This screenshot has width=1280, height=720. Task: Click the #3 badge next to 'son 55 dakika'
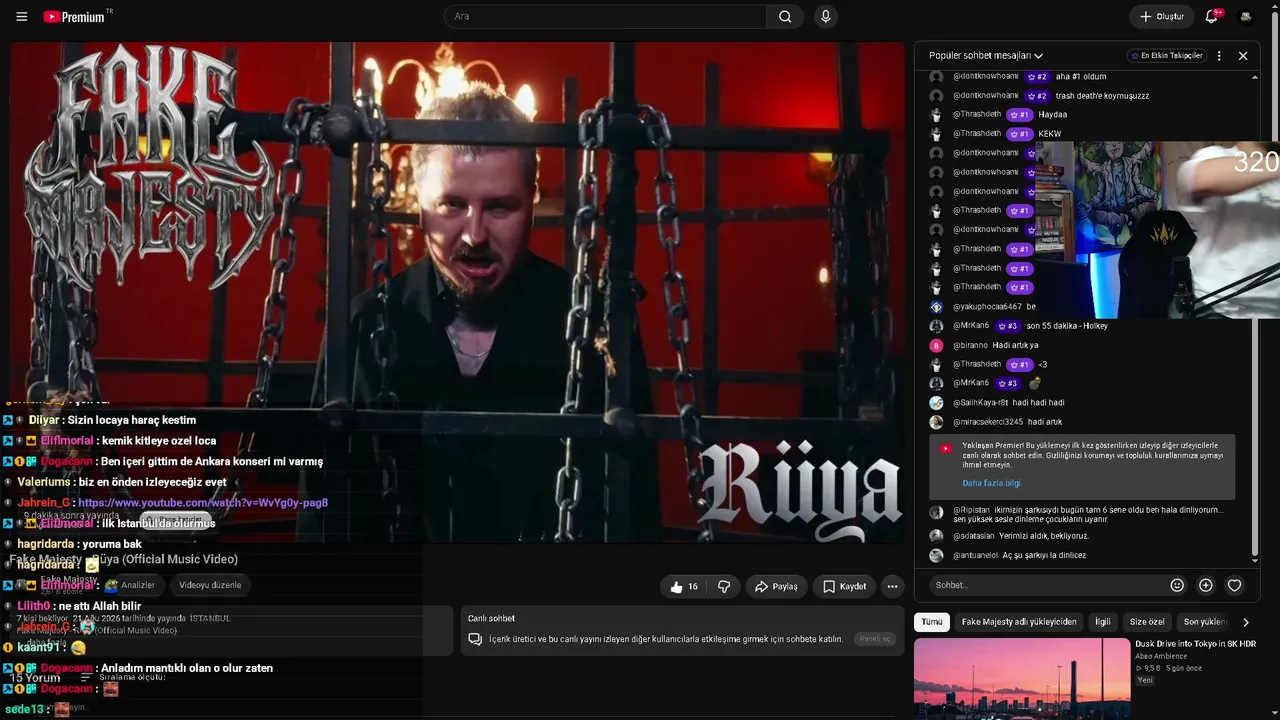1007,326
